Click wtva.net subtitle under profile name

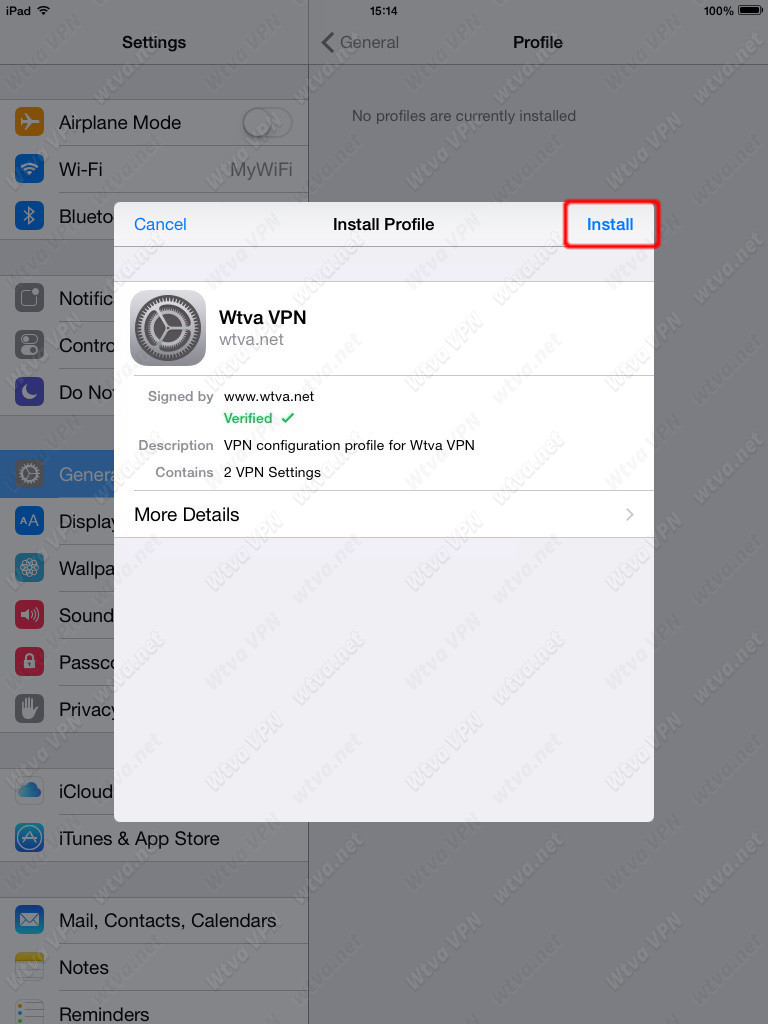pyautogui.click(x=251, y=340)
